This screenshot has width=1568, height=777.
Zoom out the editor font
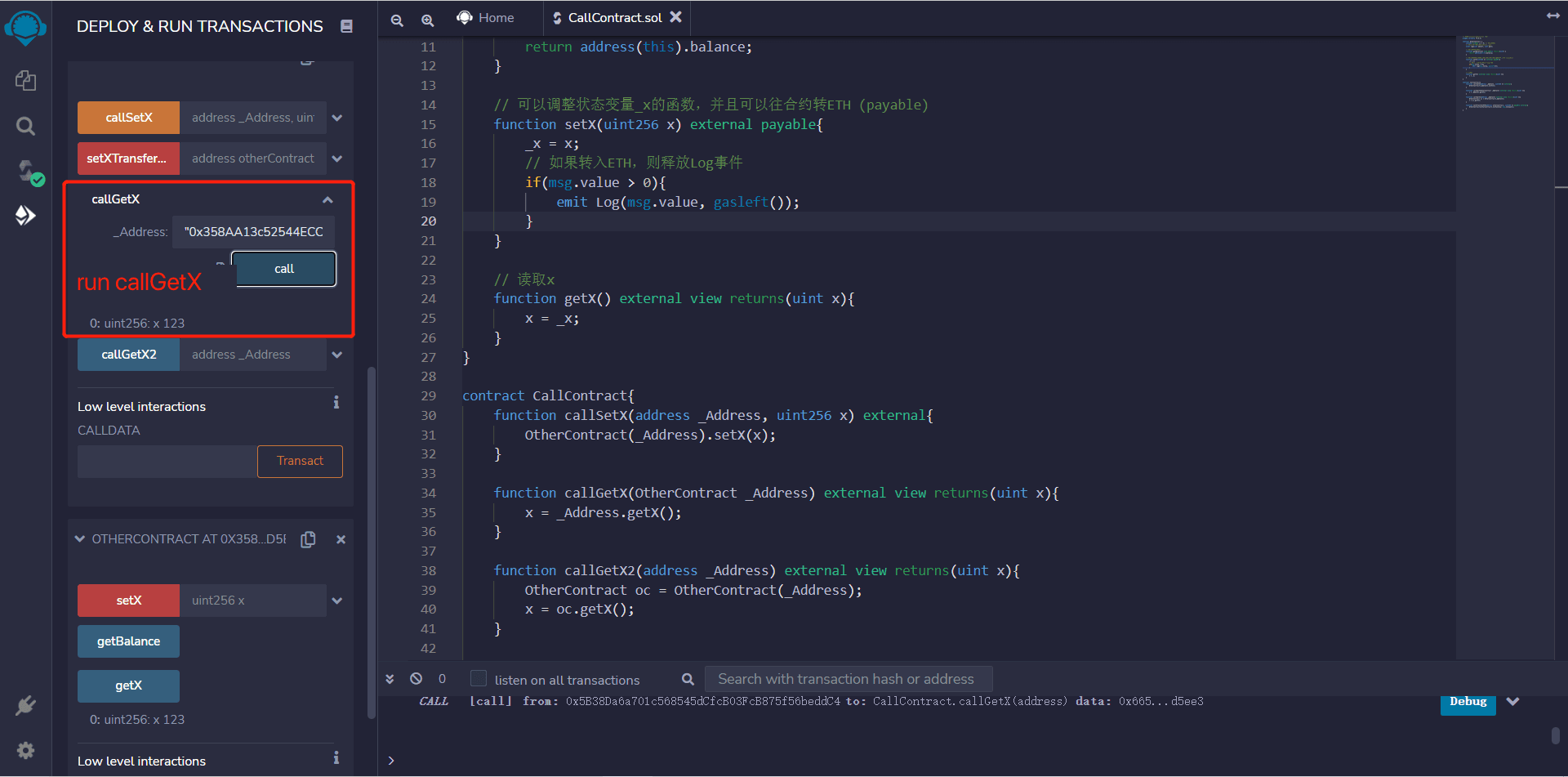tap(397, 20)
